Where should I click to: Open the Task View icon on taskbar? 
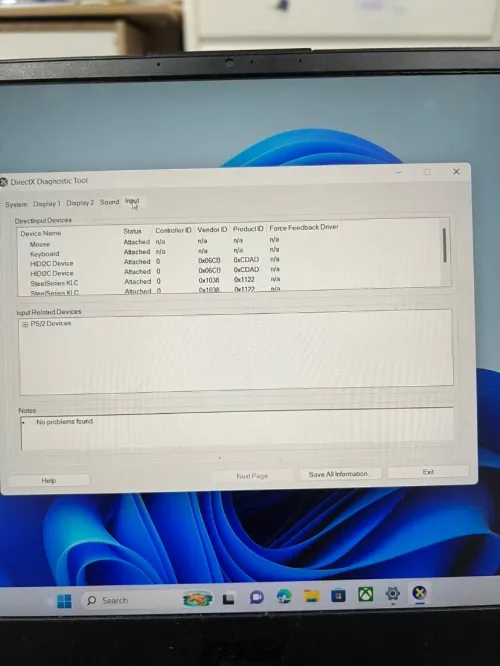point(229,598)
